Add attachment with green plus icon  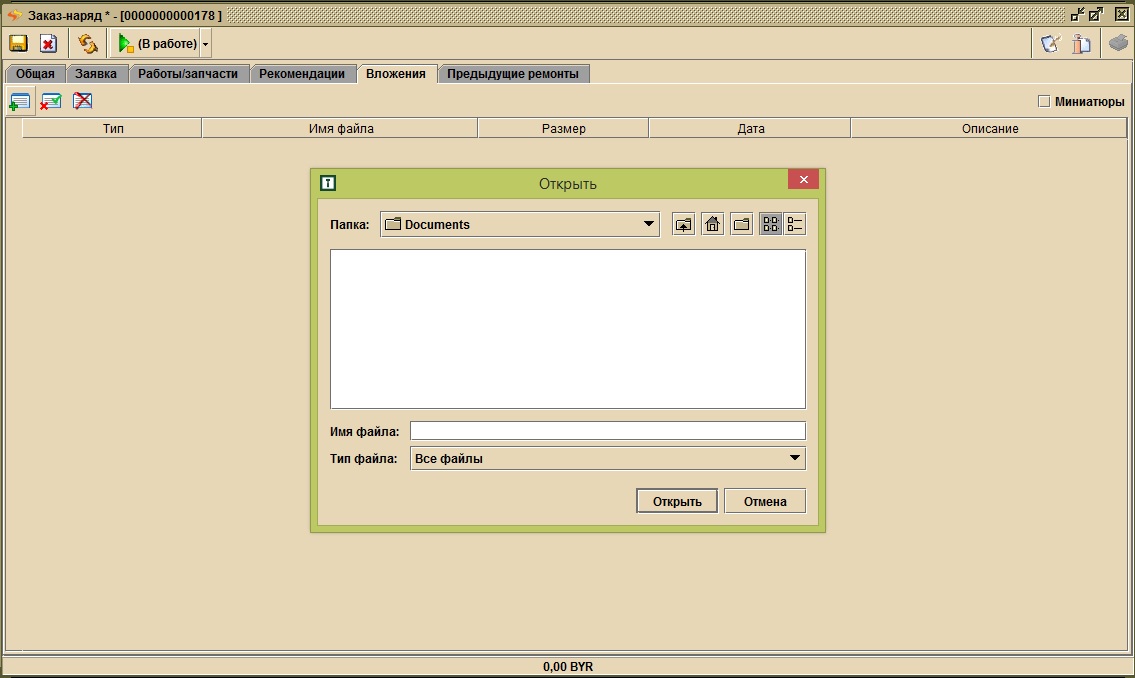coord(20,101)
